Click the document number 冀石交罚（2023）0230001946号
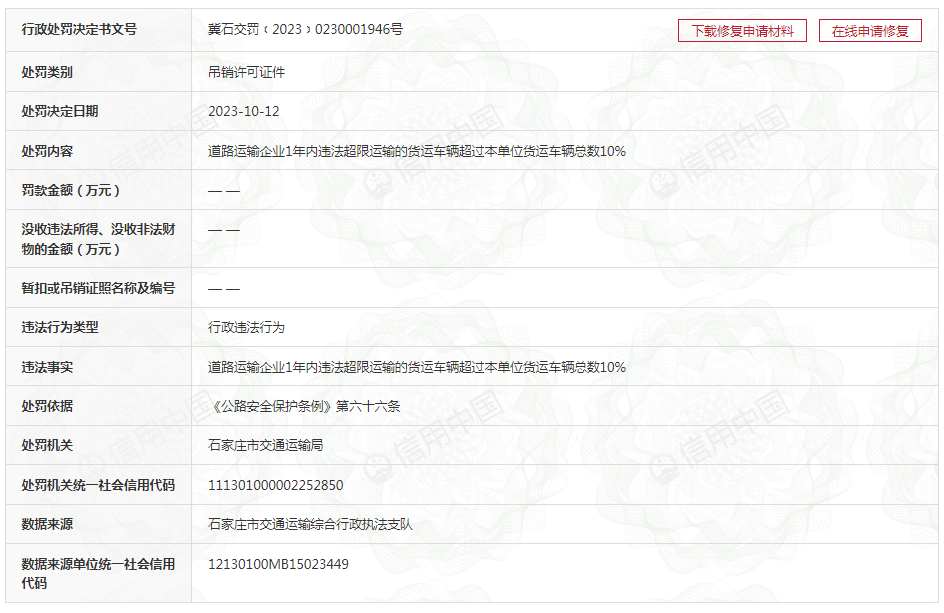 [305, 30]
